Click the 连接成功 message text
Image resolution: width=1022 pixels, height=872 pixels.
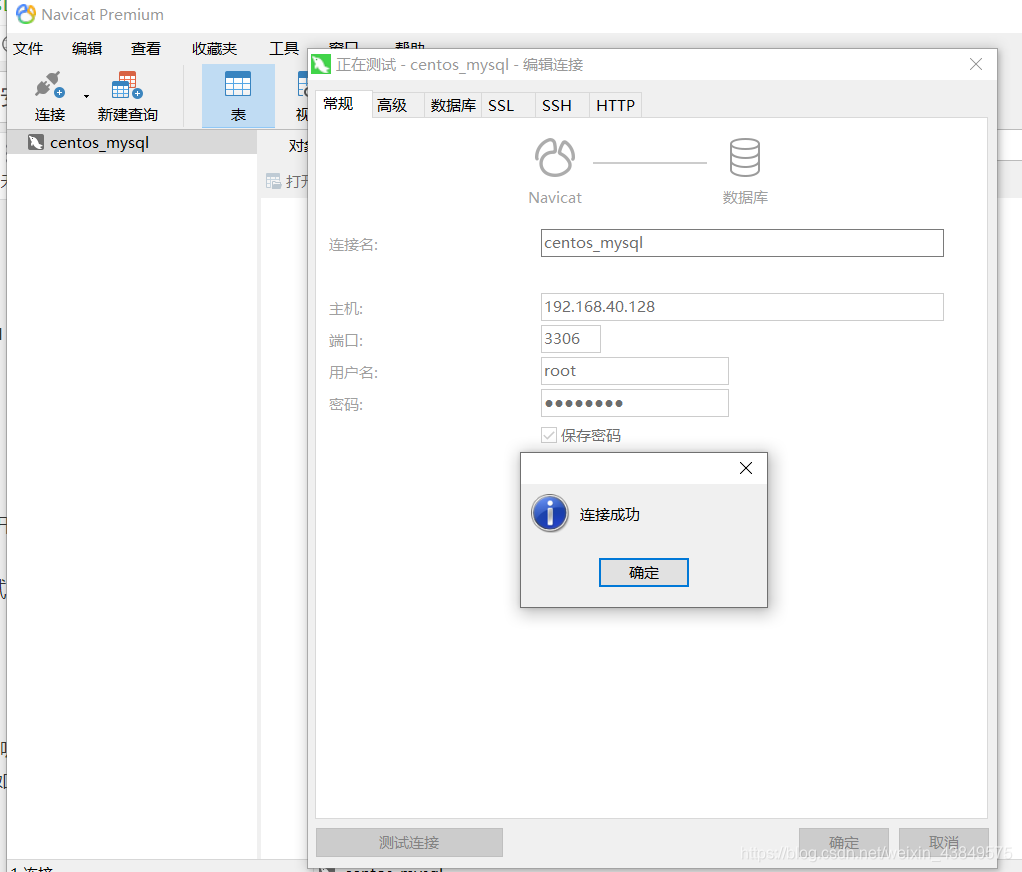pyautogui.click(x=609, y=514)
